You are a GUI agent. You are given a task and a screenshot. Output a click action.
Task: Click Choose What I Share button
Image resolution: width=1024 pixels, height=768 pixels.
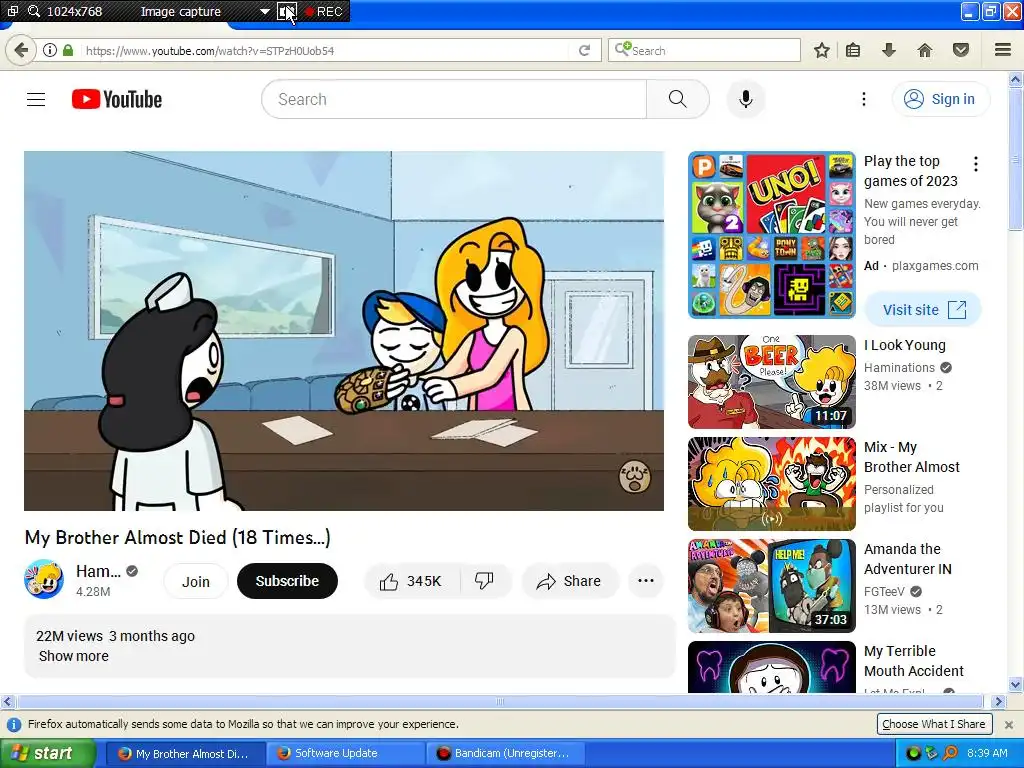pos(934,724)
